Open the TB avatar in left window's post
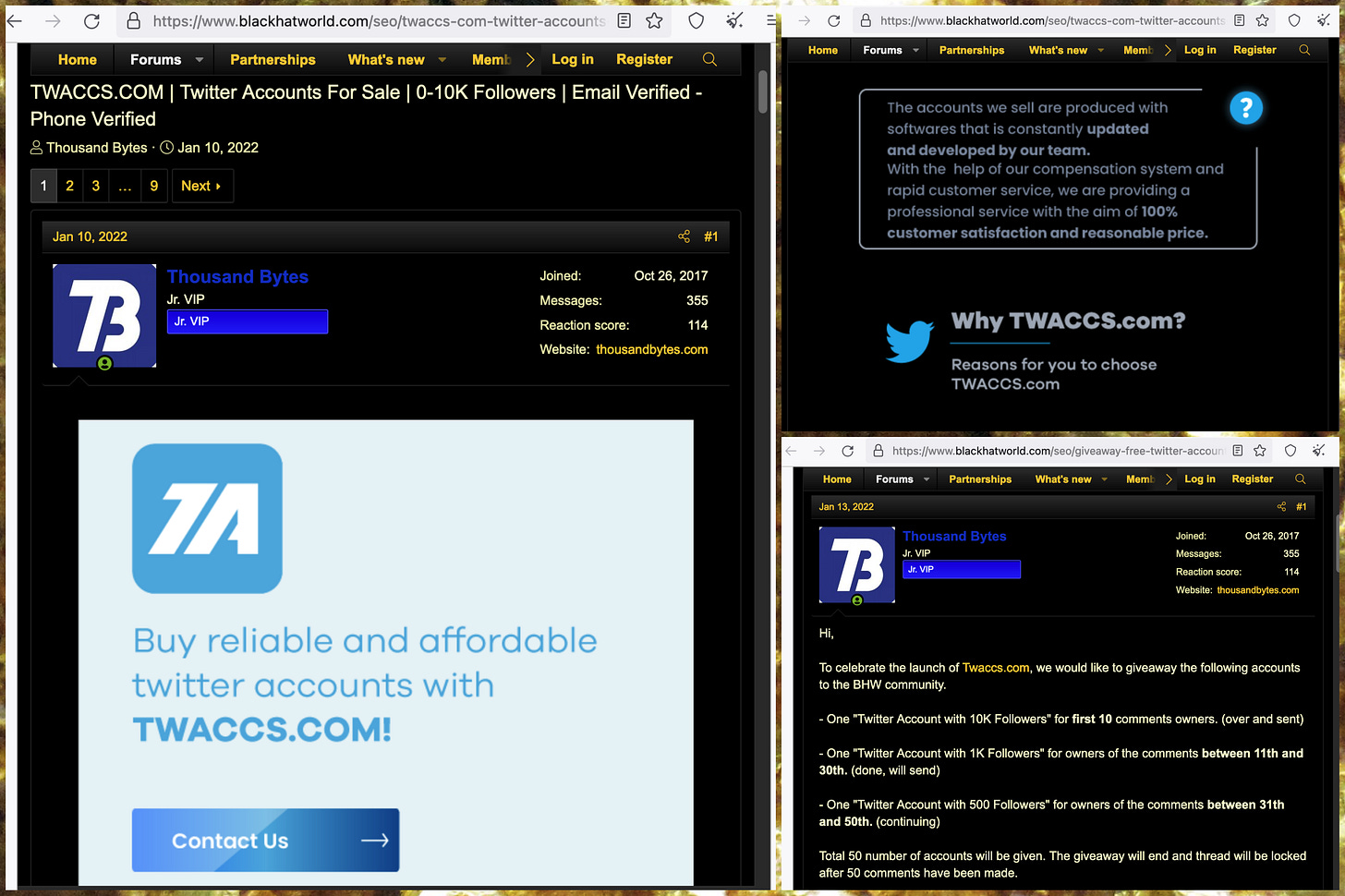The image size is (1345, 896). pyautogui.click(x=104, y=316)
